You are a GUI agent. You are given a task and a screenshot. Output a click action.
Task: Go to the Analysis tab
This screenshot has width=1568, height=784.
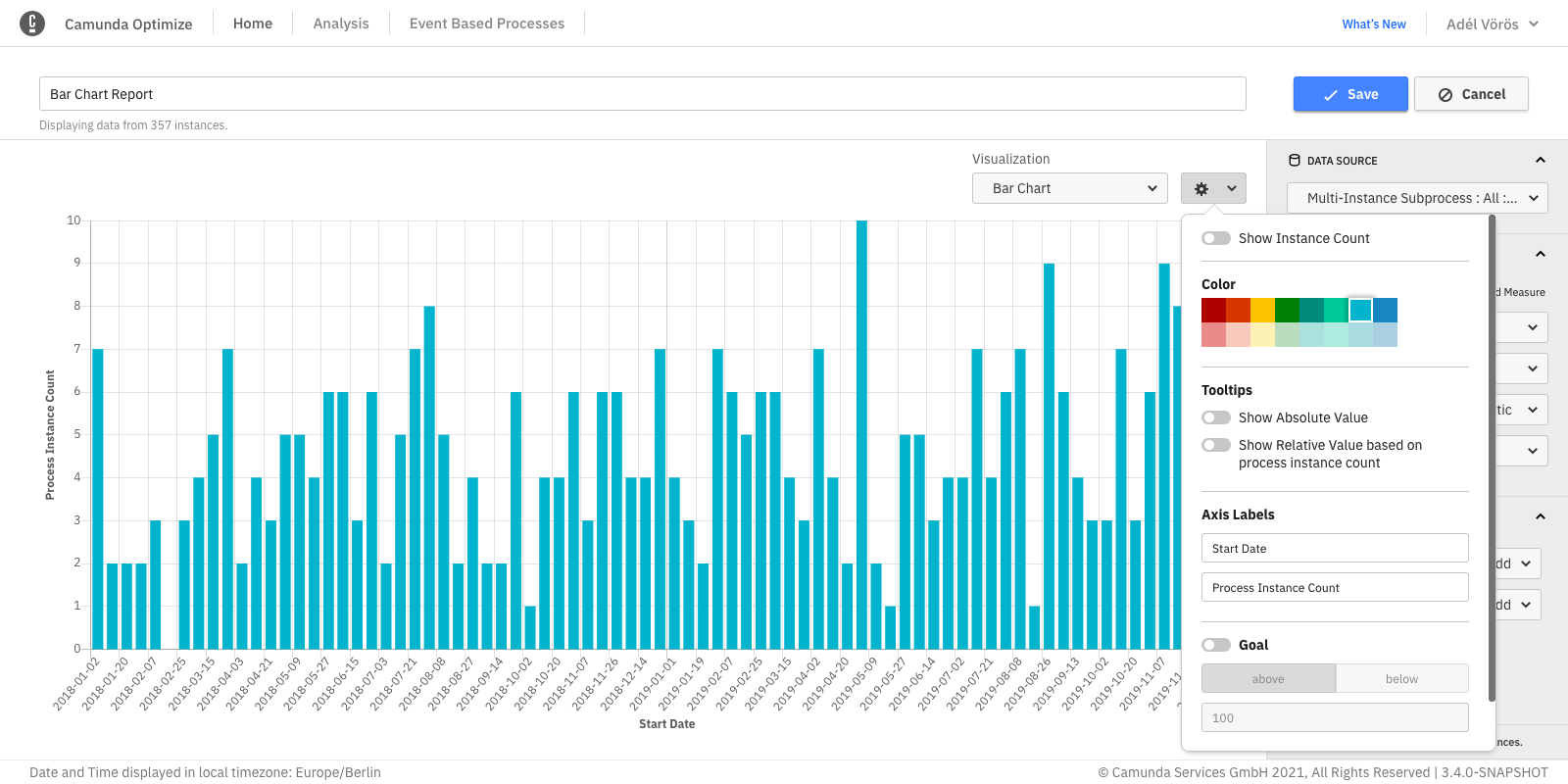[x=341, y=24]
